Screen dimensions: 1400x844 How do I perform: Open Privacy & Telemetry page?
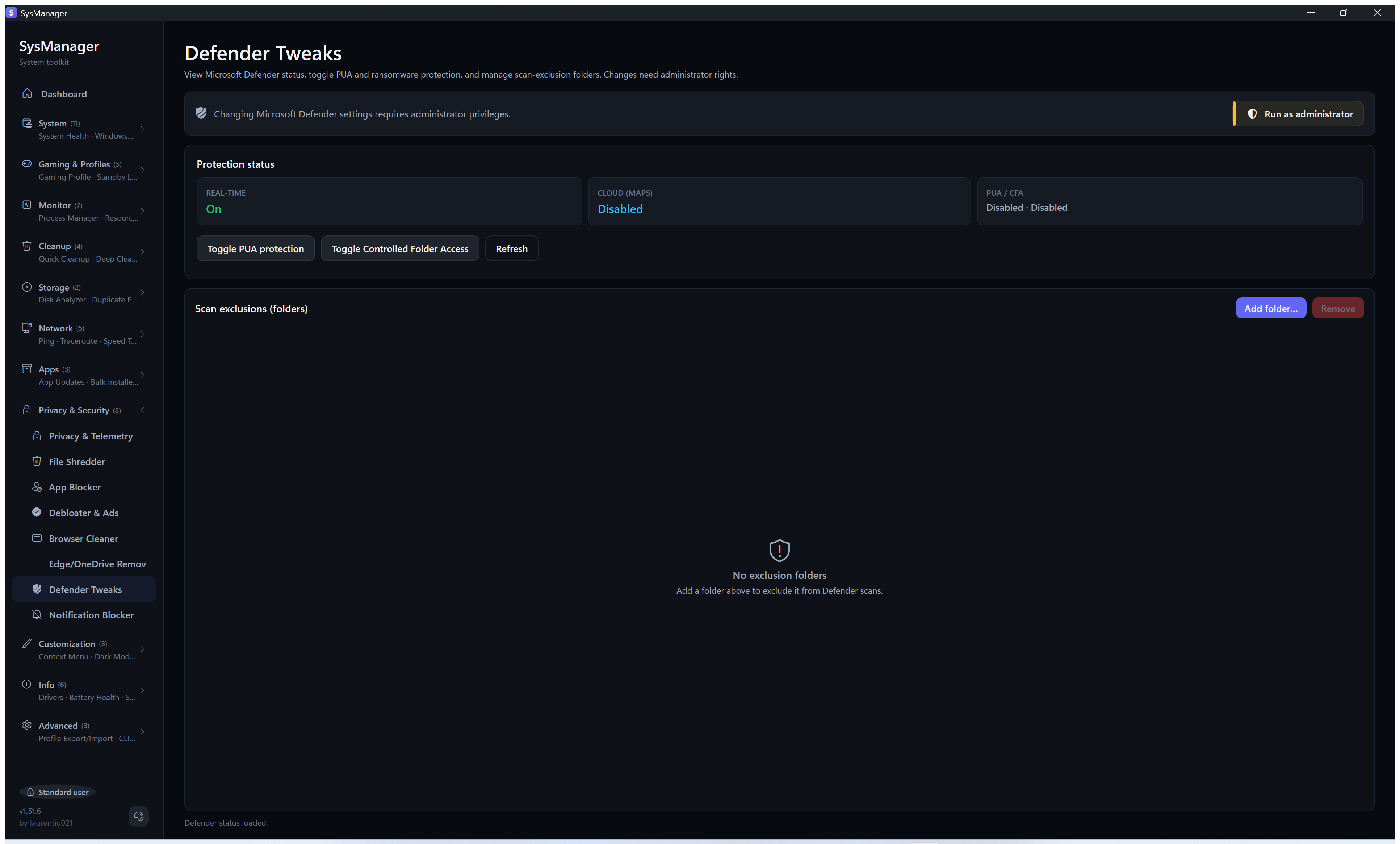coord(84,436)
